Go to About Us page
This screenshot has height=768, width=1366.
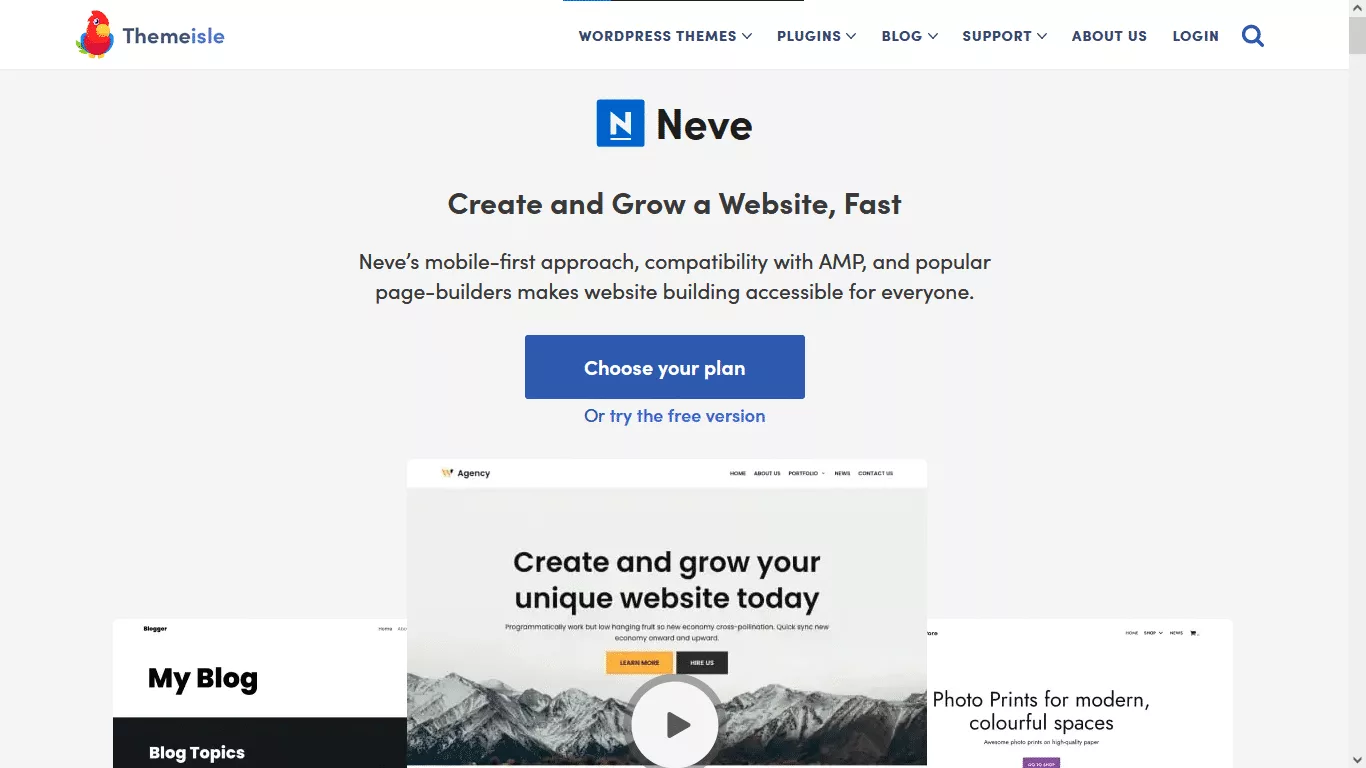1109,36
